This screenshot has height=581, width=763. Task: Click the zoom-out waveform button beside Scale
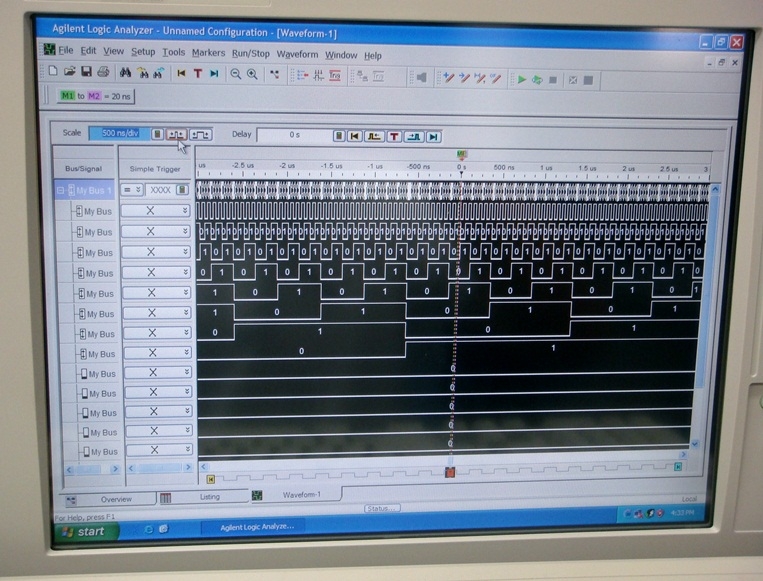(176, 134)
